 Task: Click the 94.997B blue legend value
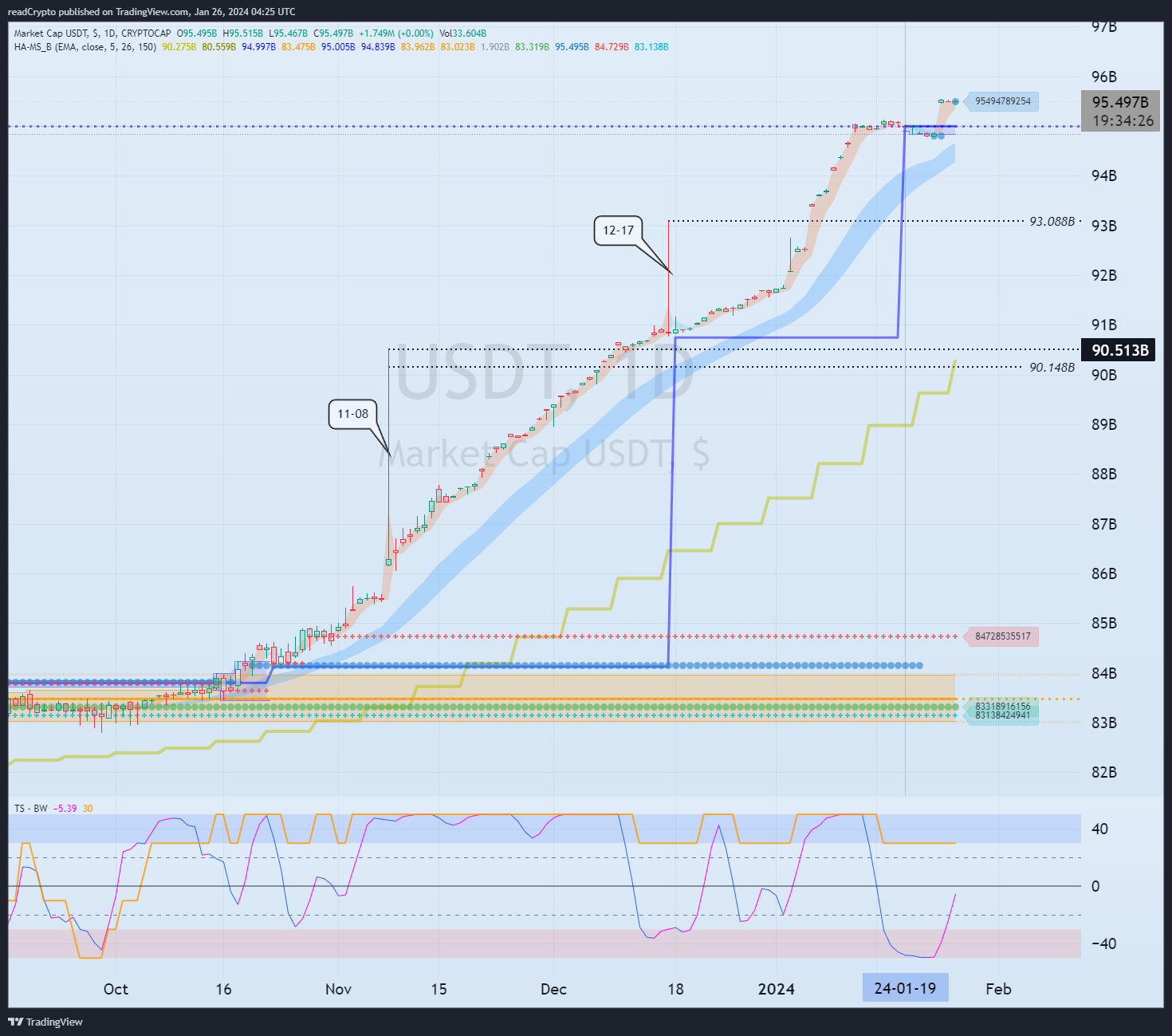[258, 47]
